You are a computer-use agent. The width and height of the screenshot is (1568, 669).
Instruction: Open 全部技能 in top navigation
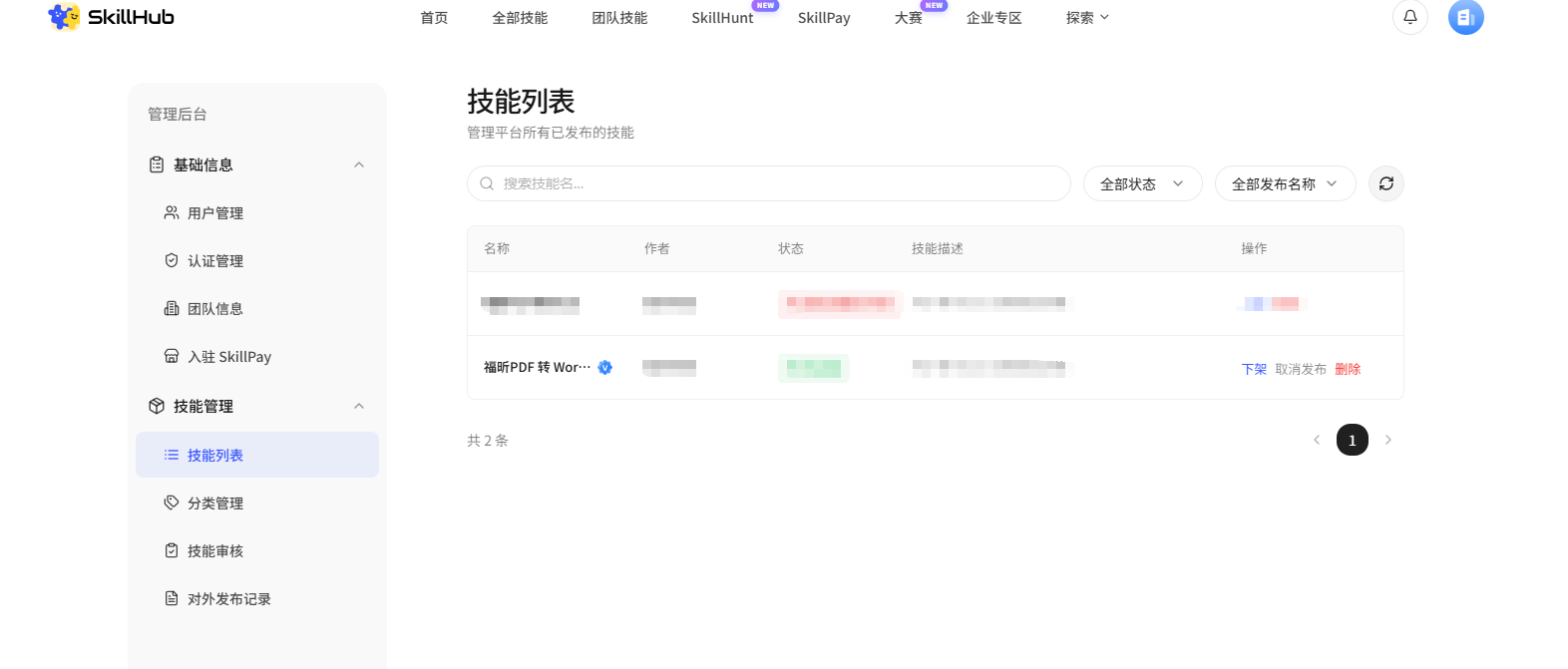(x=520, y=18)
